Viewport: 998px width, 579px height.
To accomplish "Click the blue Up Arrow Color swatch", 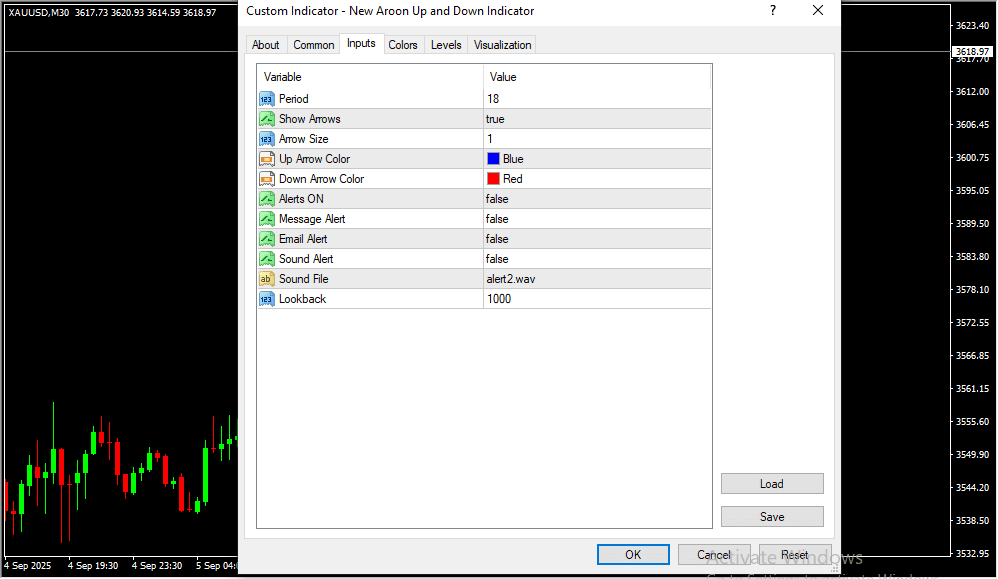I will pyautogui.click(x=493, y=159).
